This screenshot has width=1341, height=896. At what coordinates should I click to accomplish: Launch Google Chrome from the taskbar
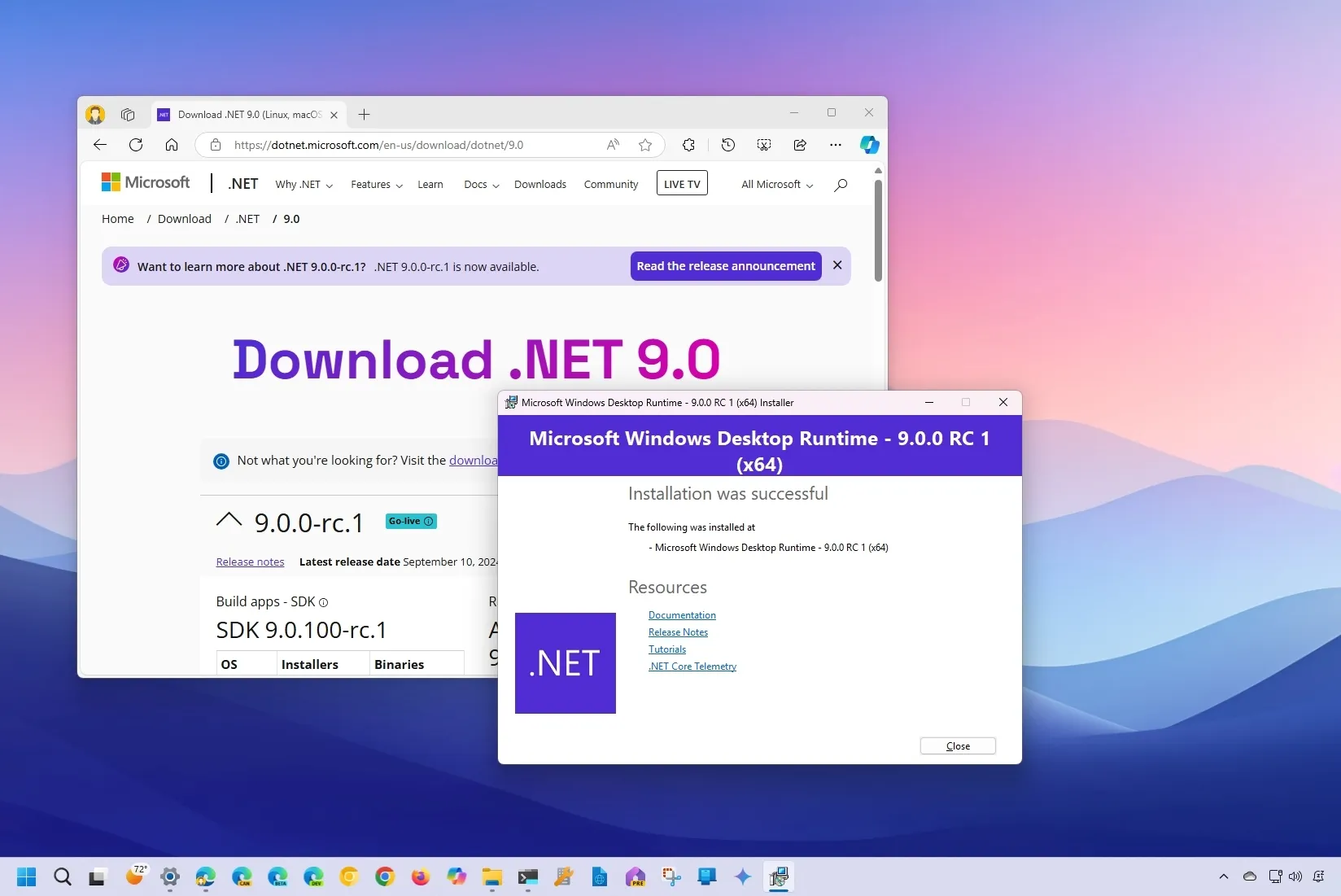(x=384, y=877)
